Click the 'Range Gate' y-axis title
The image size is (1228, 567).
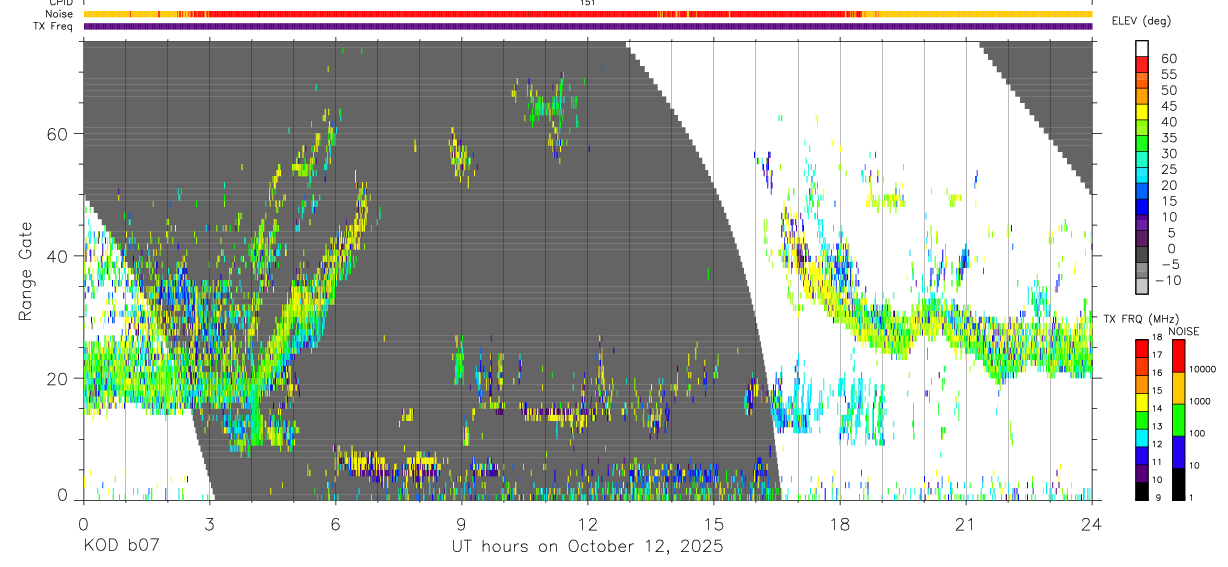pyautogui.click(x=26, y=271)
